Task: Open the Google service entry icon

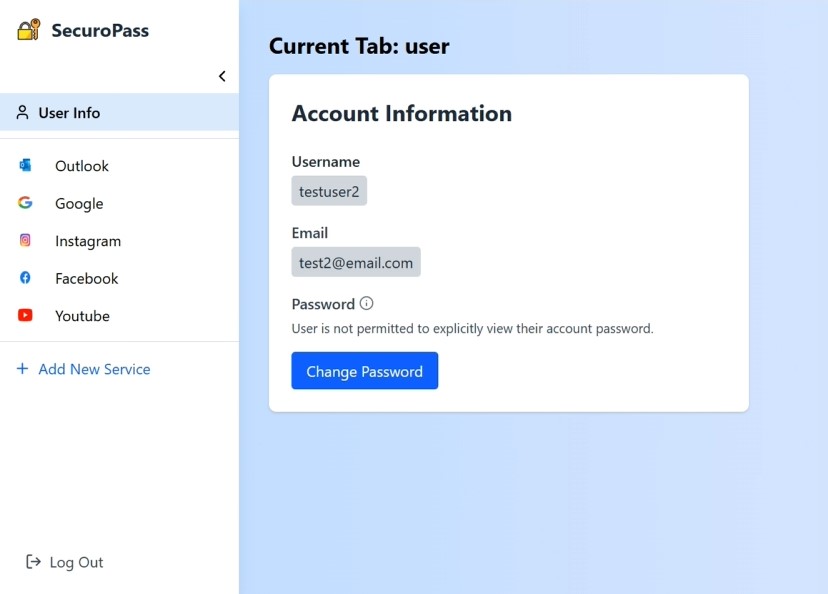Action: (24, 203)
